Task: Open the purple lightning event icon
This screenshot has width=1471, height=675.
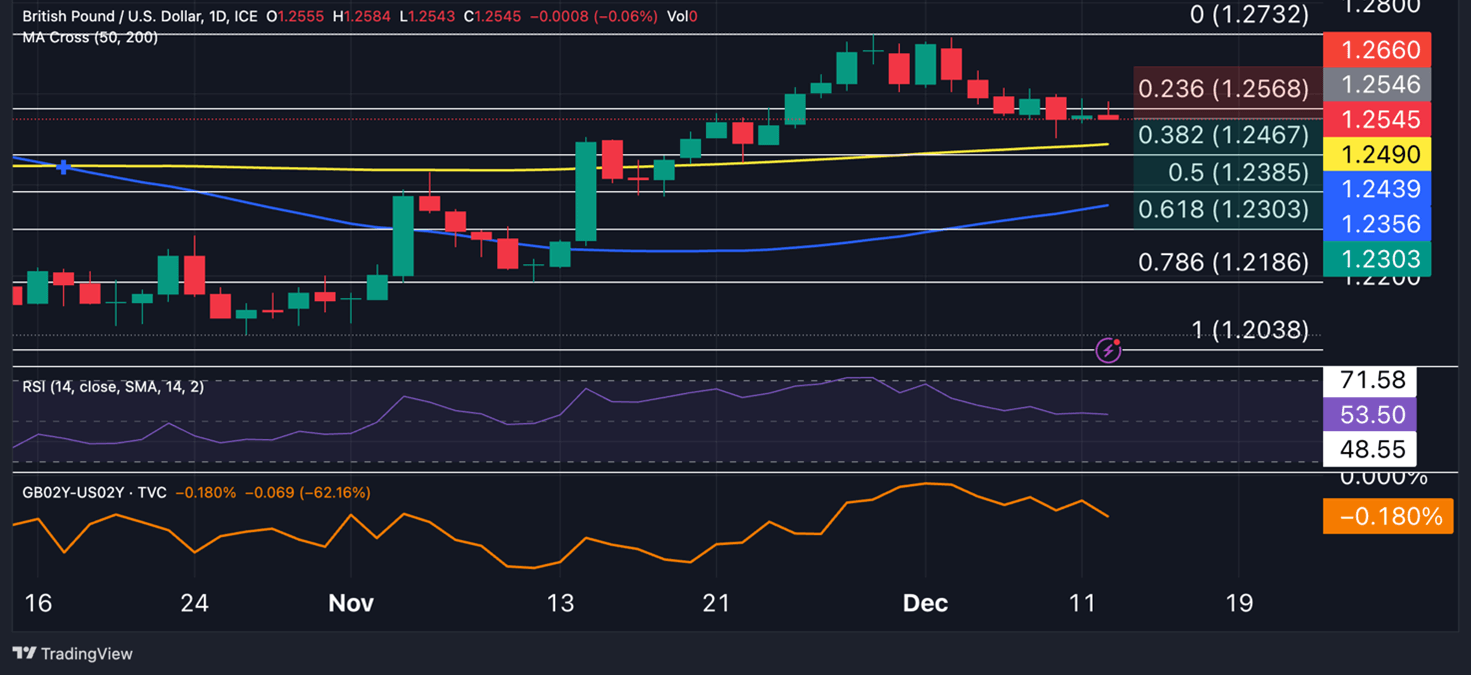Action: [x=1108, y=350]
